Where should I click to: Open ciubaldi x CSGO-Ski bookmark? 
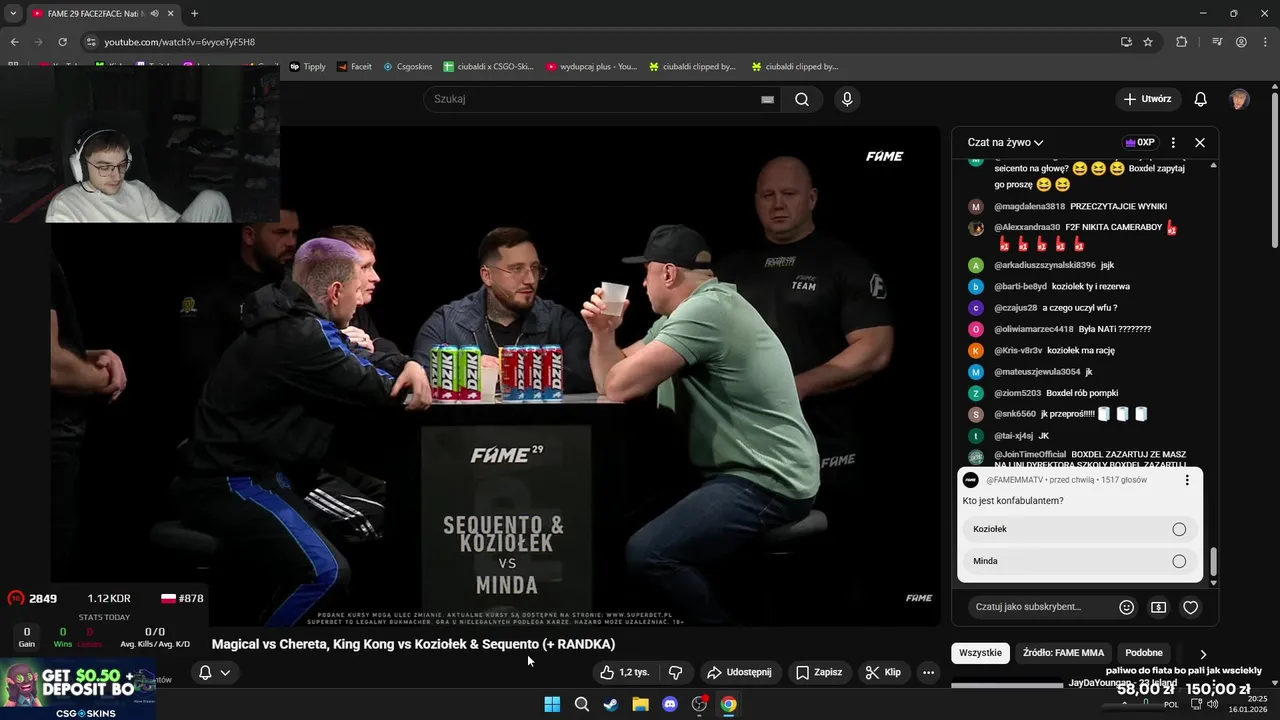(488, 67)
